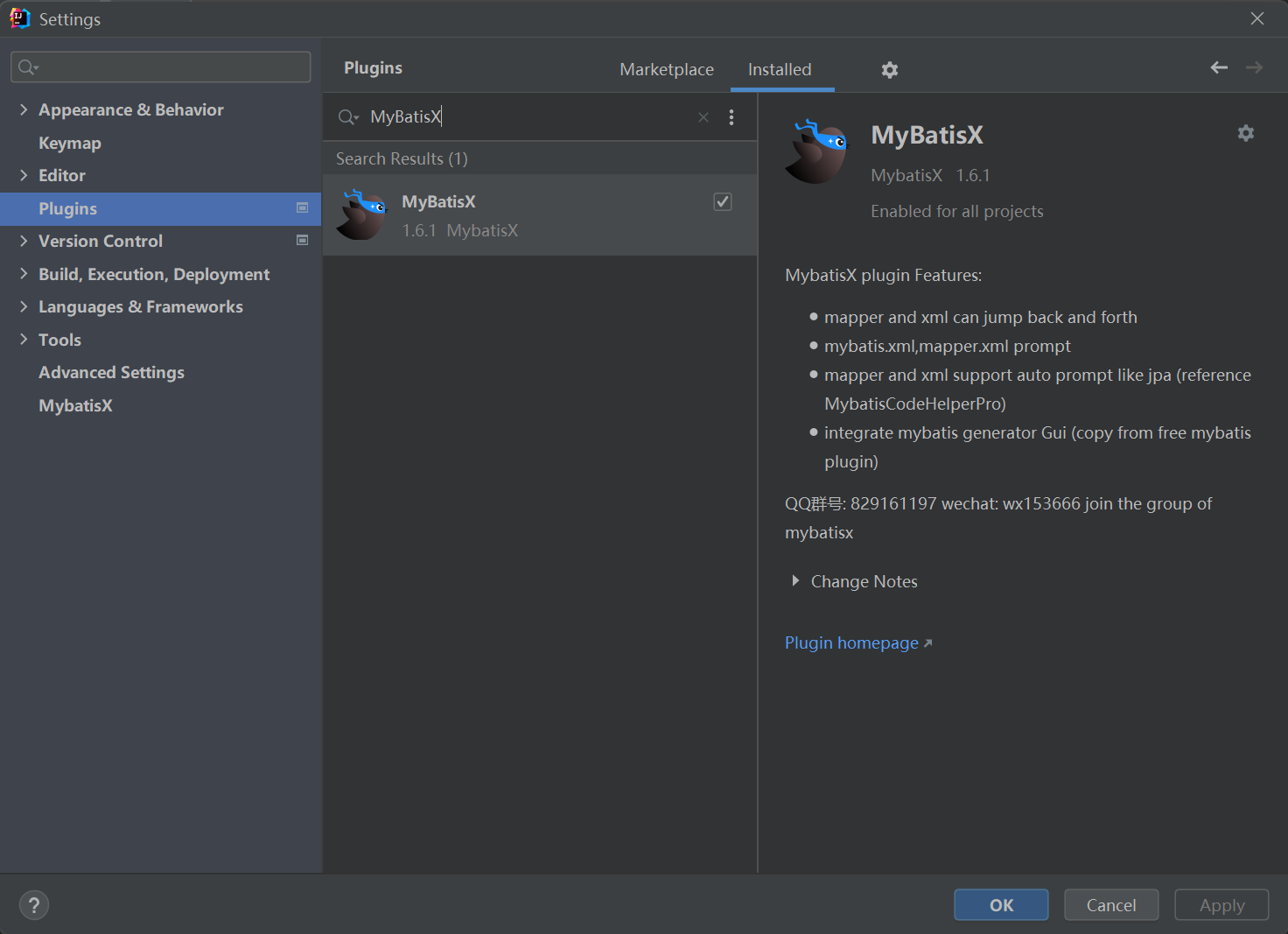Select MybatisX in the settings tree
1288x934 pixels.
click(x=75, y=405)
